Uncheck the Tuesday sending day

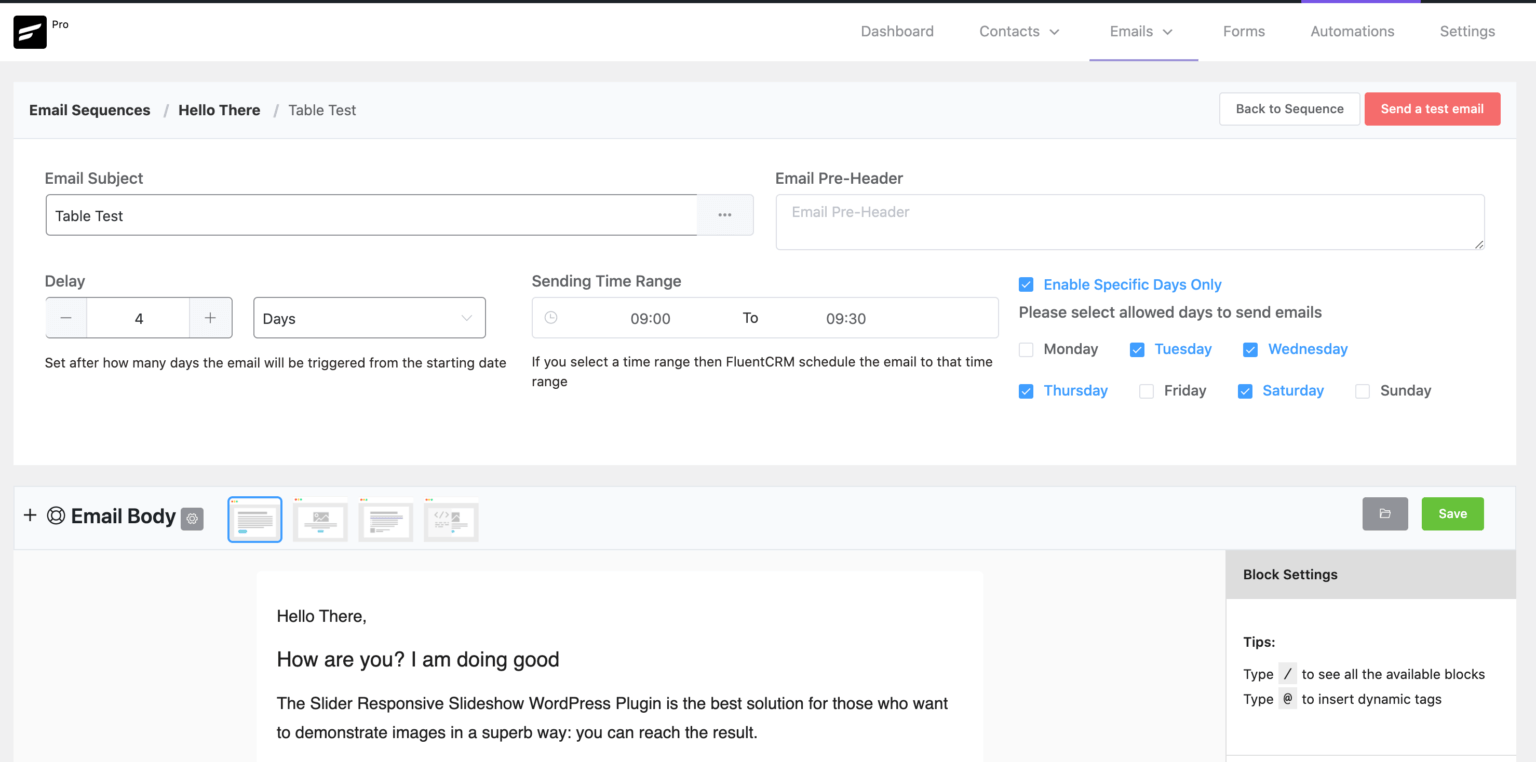click(x=1137, y=349)
